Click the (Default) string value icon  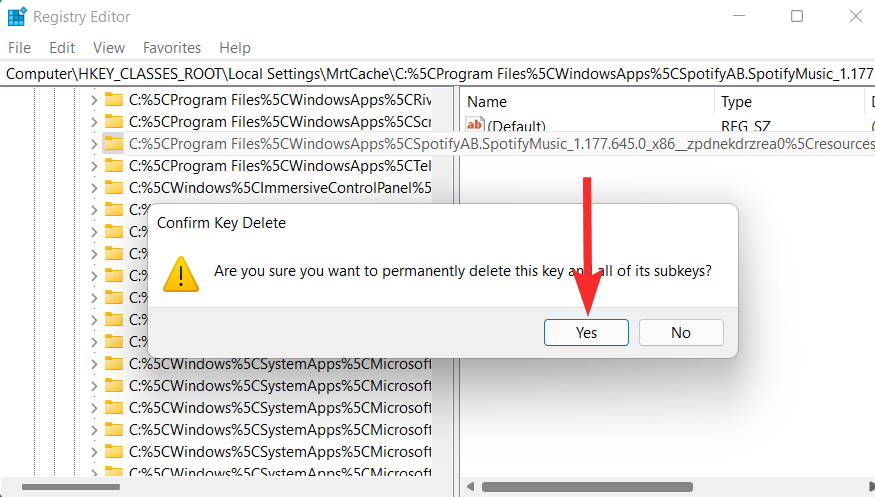click(475, 125)
